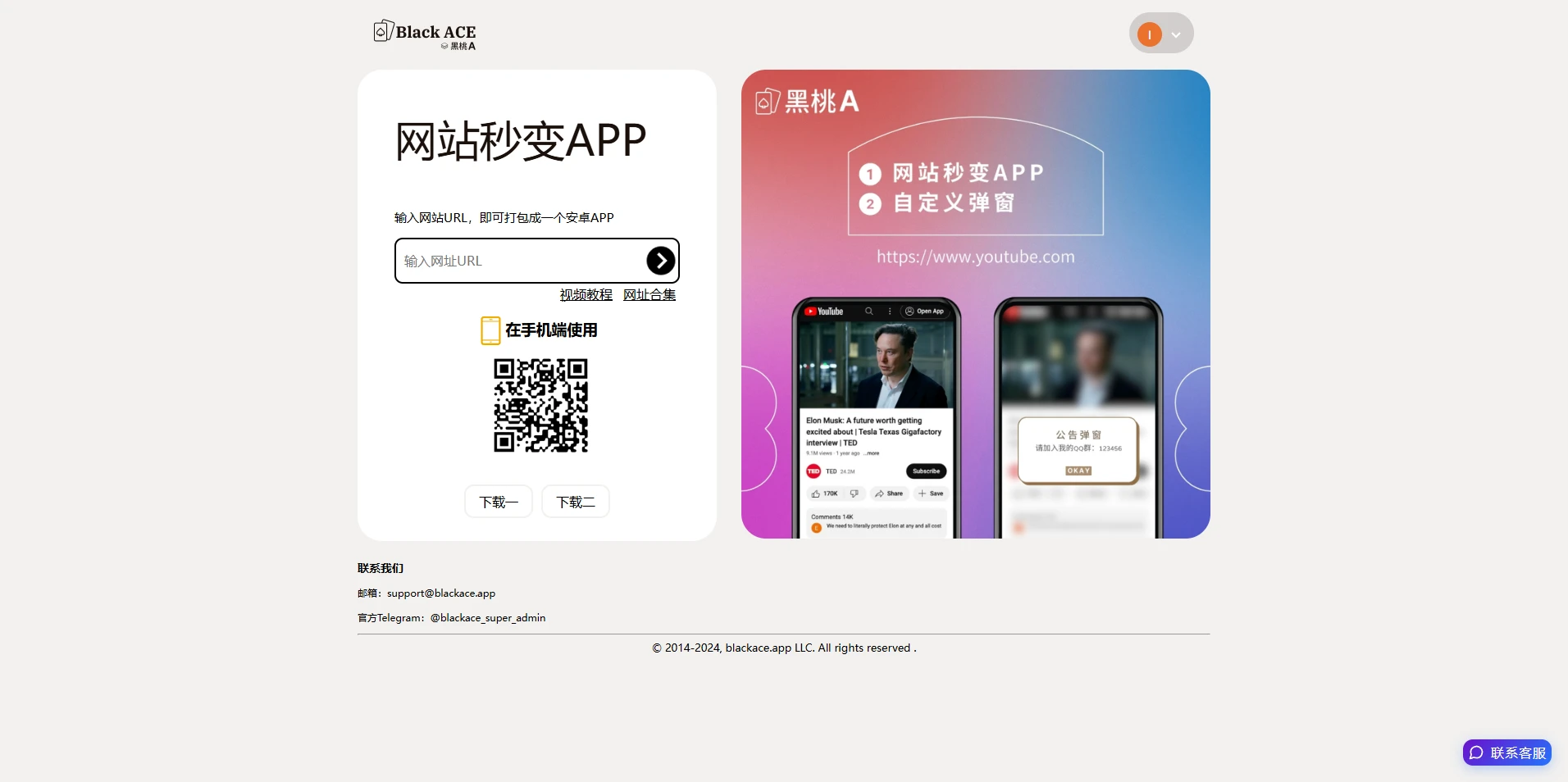
Task: Click 下载一 download button
Action: pyautogui.click(x=498, y=501)
